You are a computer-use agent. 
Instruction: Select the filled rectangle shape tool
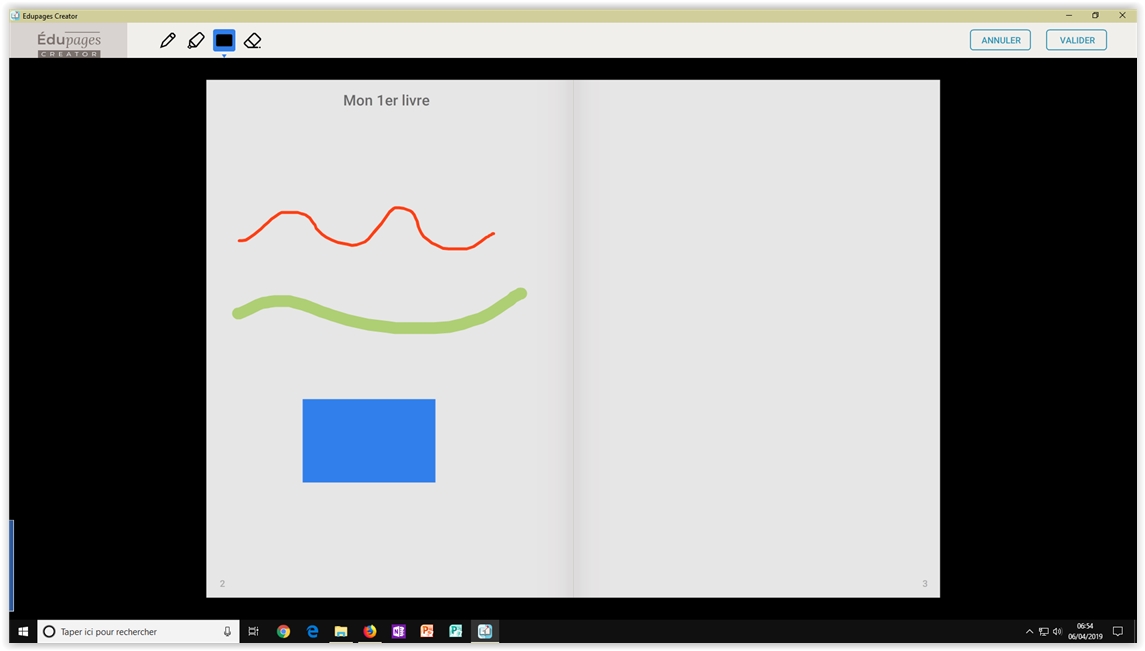click(224, 41)
